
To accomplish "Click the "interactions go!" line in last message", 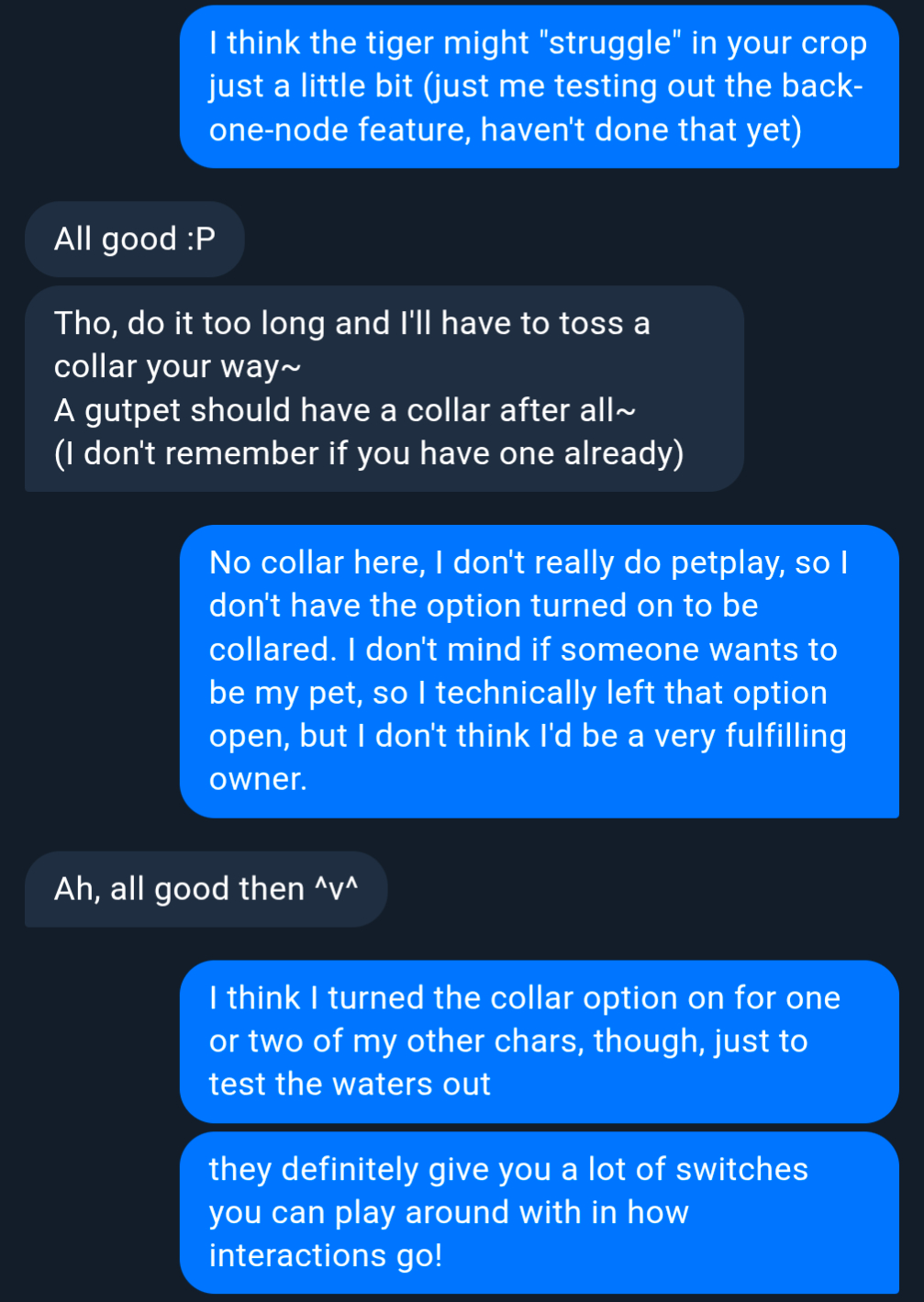I will (326, 1255).
